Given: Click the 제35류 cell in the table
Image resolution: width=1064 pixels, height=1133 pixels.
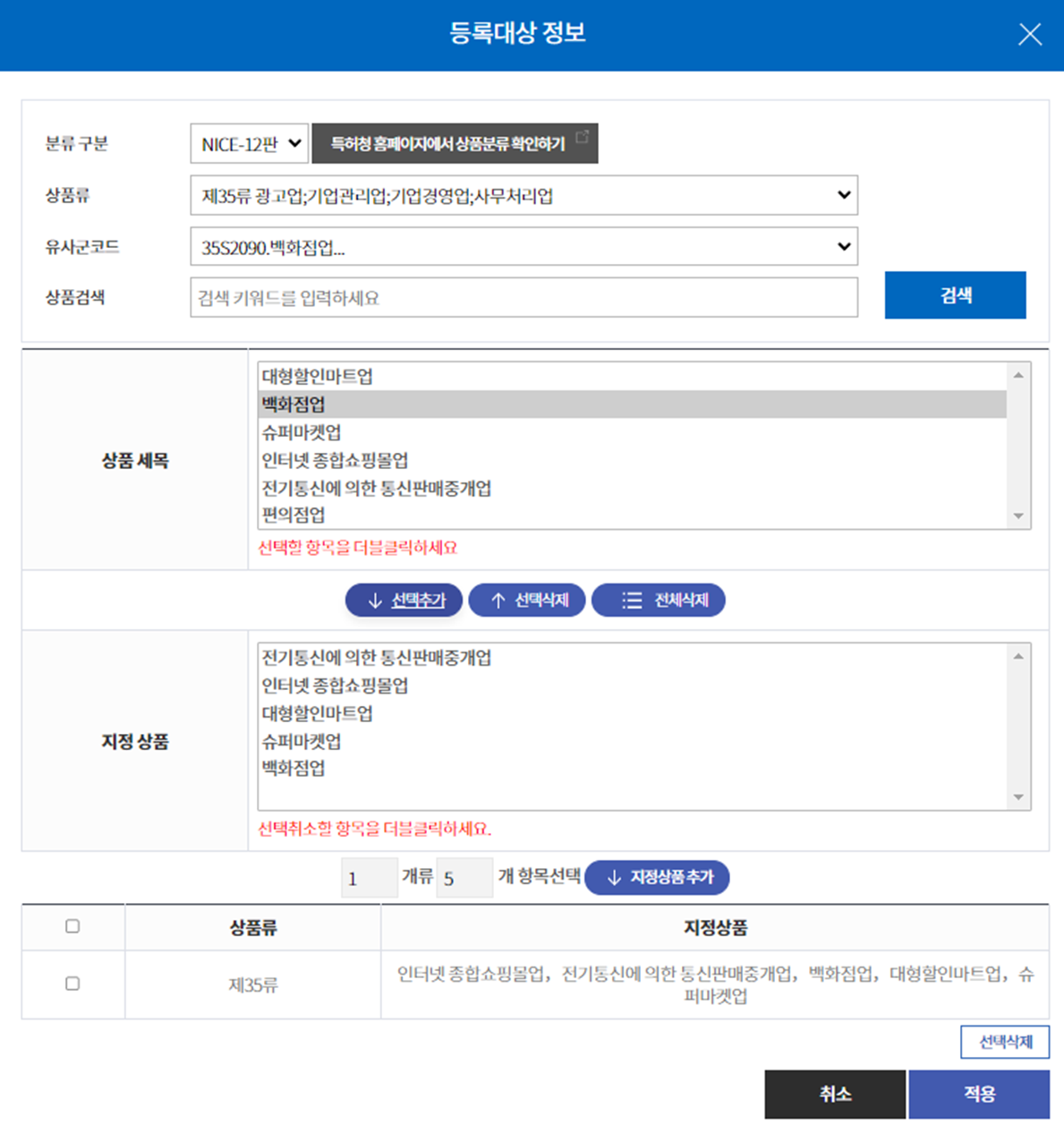Looking at the screenshot, I should click(x=253, y=985).
